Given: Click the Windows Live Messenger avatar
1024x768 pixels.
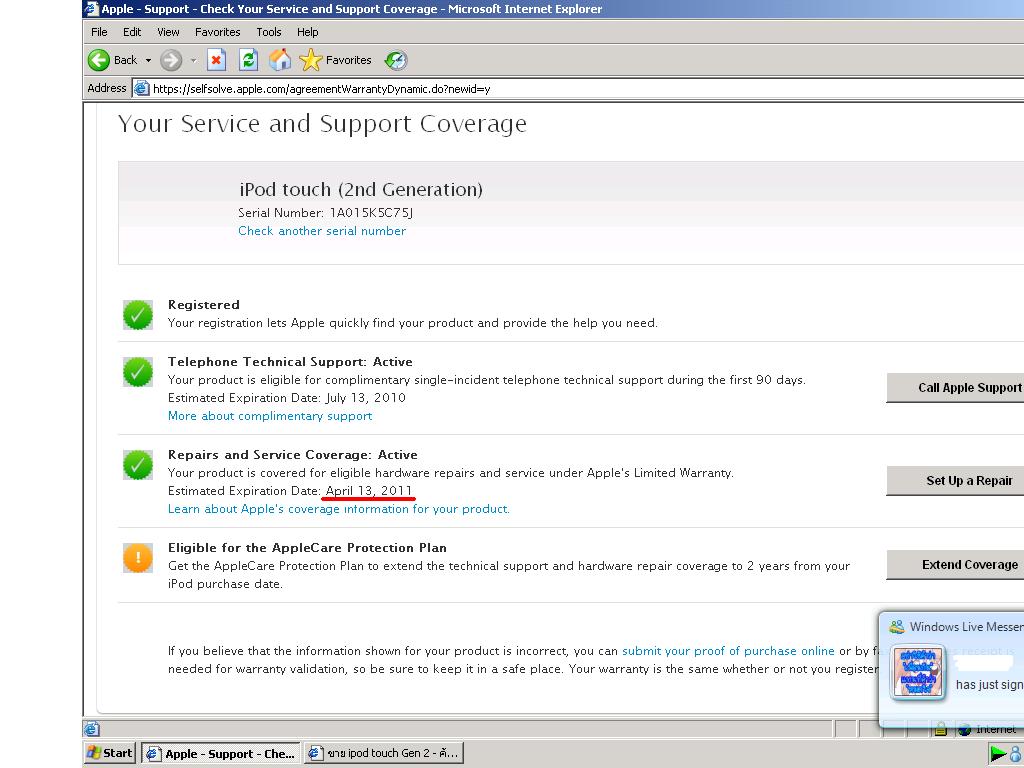Looking at the screenshot, I should click(x=918, y=670).
